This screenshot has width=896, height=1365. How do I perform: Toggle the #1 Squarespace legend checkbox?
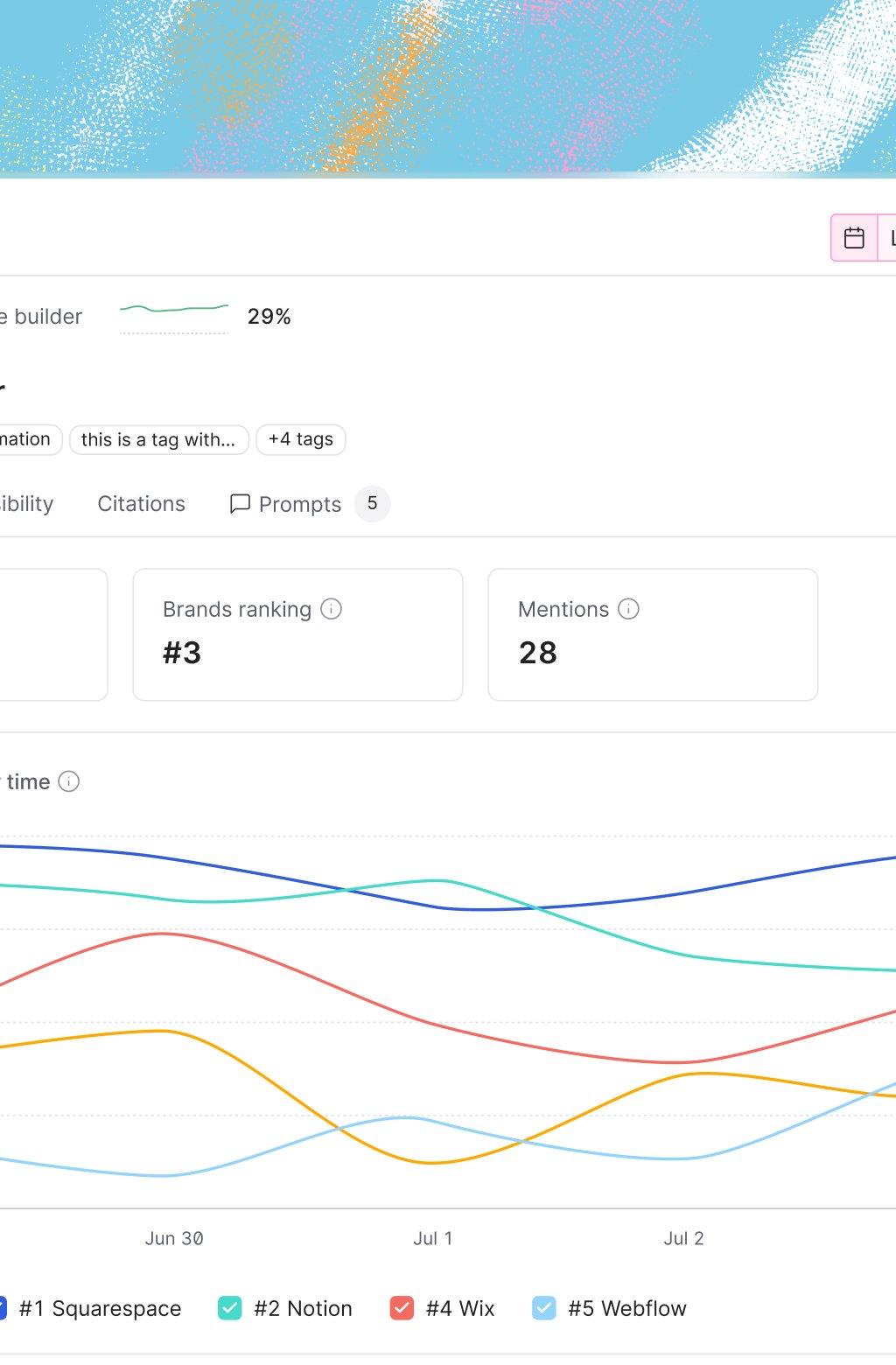2,1308
